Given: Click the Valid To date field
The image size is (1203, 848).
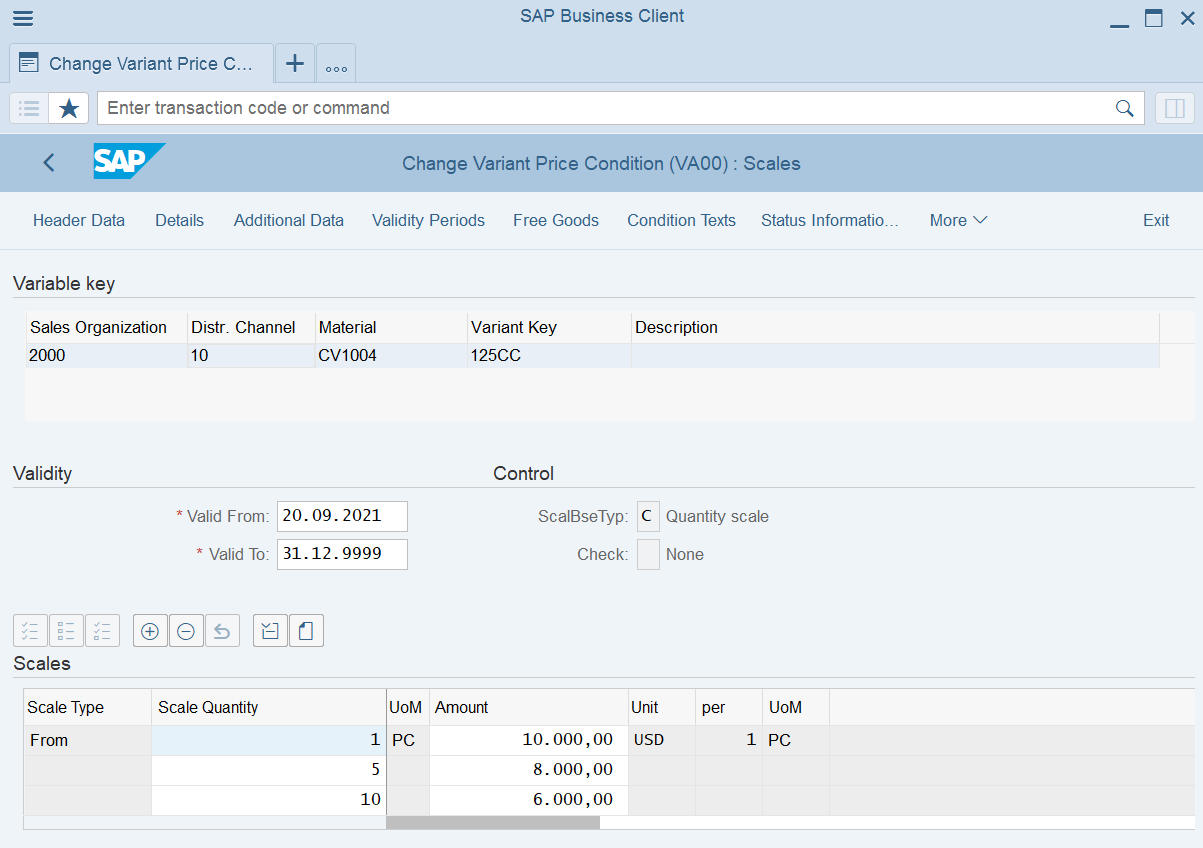Looking at the screenshot, I should [342, 554].
